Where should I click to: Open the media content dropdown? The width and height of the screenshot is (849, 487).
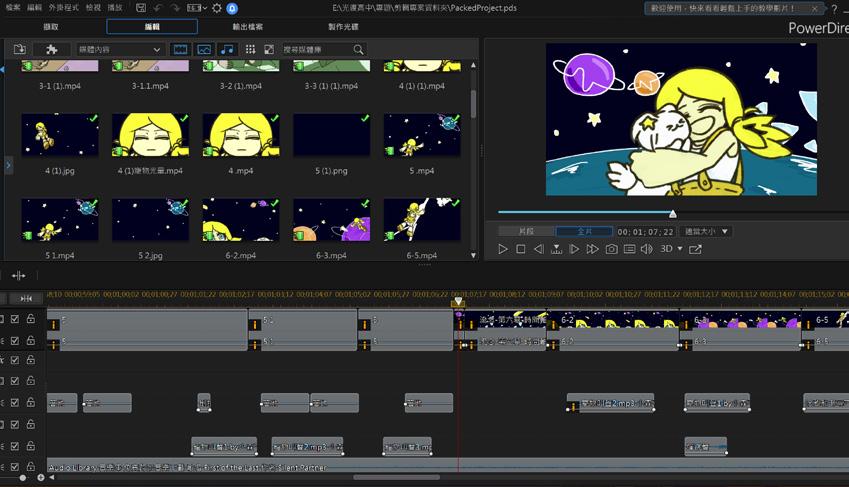point(120,49)
